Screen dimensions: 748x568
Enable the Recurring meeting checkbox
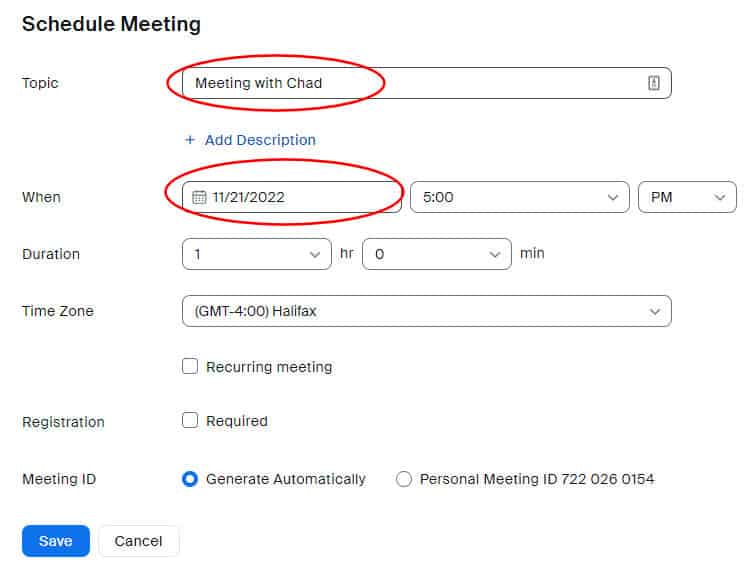pos(190,366)
